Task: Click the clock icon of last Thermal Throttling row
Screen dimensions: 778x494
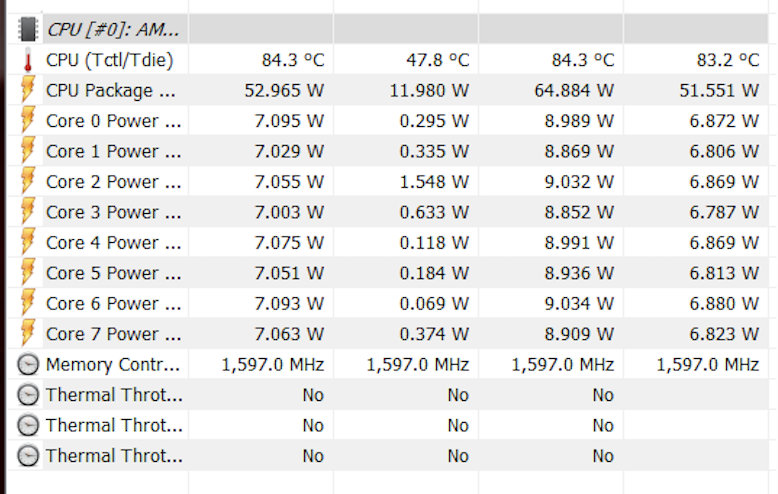Action: pyautogui.click(x=28, y=455)
